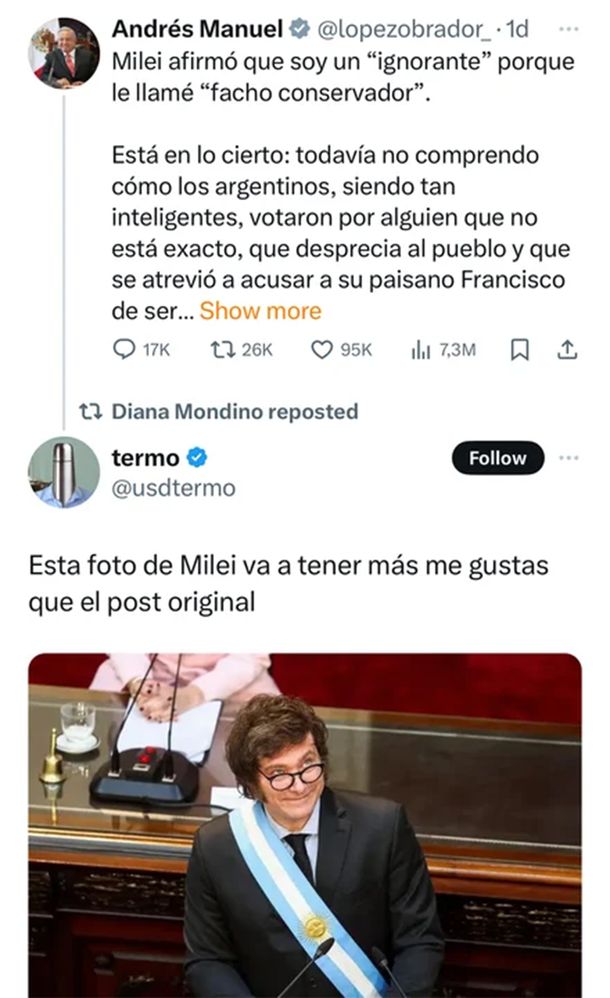Follow the termo account
Viewport: 610px width, 998px height.
[x=498, y=458]
